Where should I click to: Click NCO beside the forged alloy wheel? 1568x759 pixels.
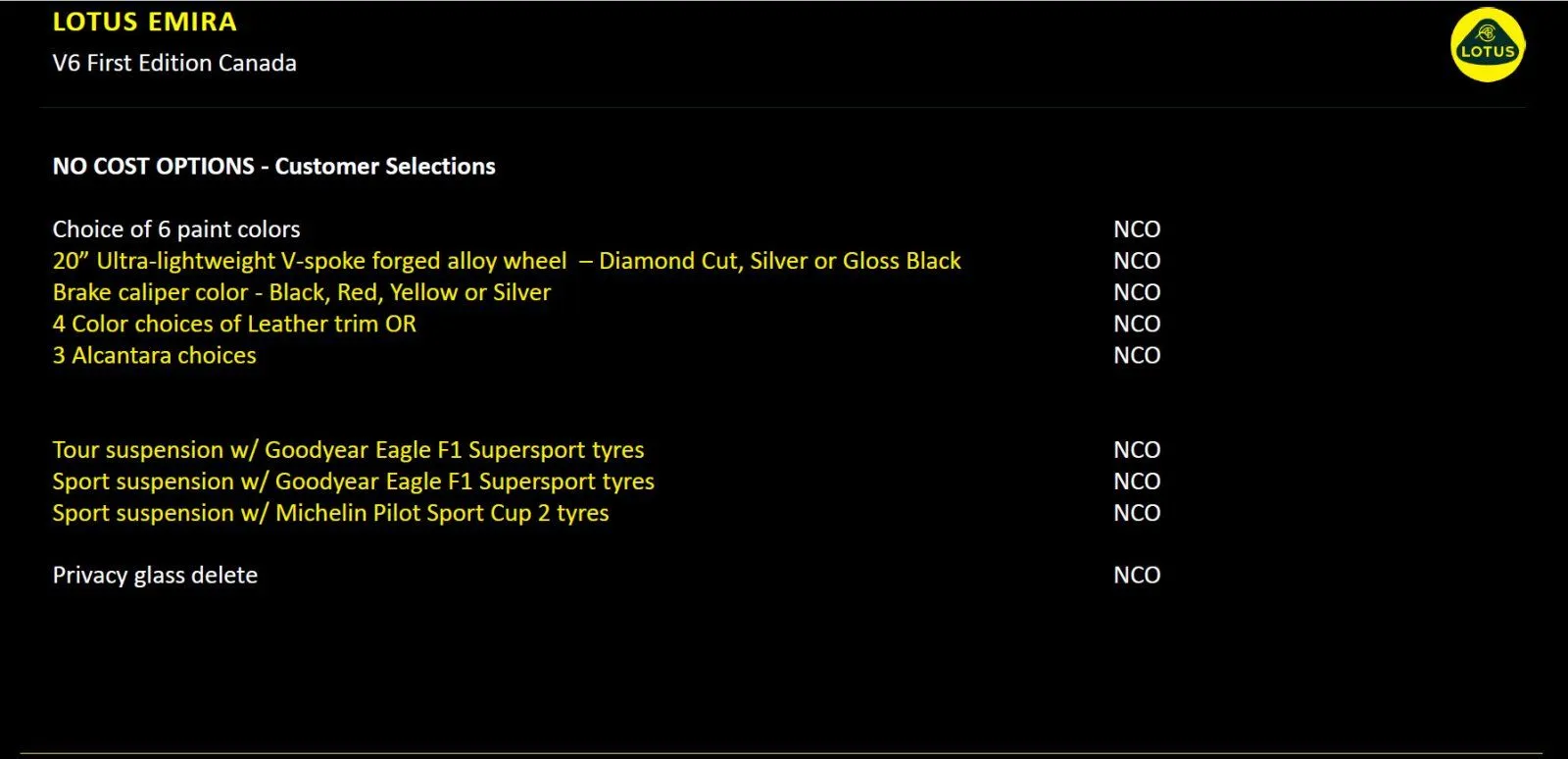click(x=1137, y=261)
